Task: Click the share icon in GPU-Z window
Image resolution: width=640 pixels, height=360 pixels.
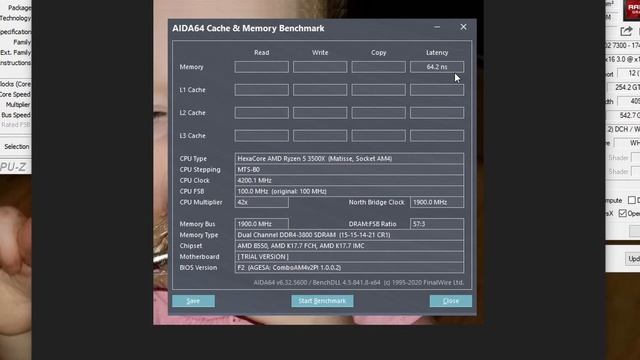Action: tap(626, 31)
